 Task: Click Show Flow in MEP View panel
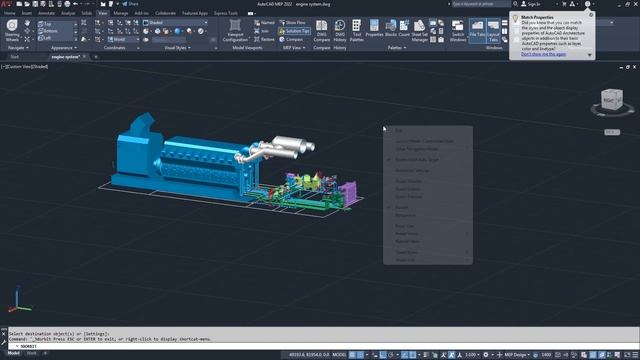(292, 22)
